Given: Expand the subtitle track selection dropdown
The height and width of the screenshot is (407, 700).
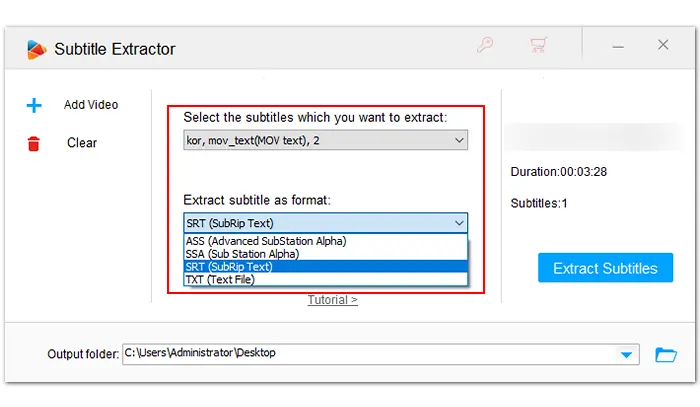Looking at the screenshot, I should (458, 142).
